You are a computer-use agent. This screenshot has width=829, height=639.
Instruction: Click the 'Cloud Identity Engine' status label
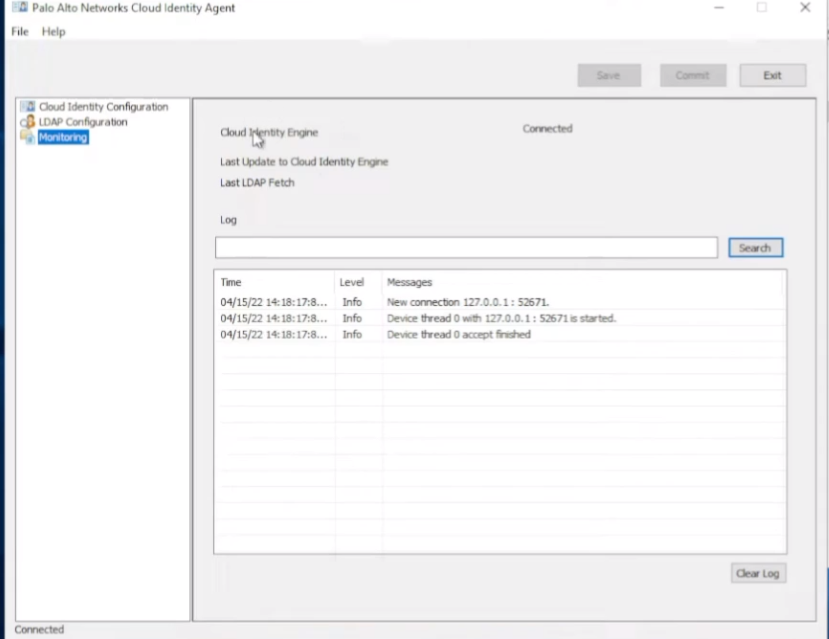pos(269,133)
